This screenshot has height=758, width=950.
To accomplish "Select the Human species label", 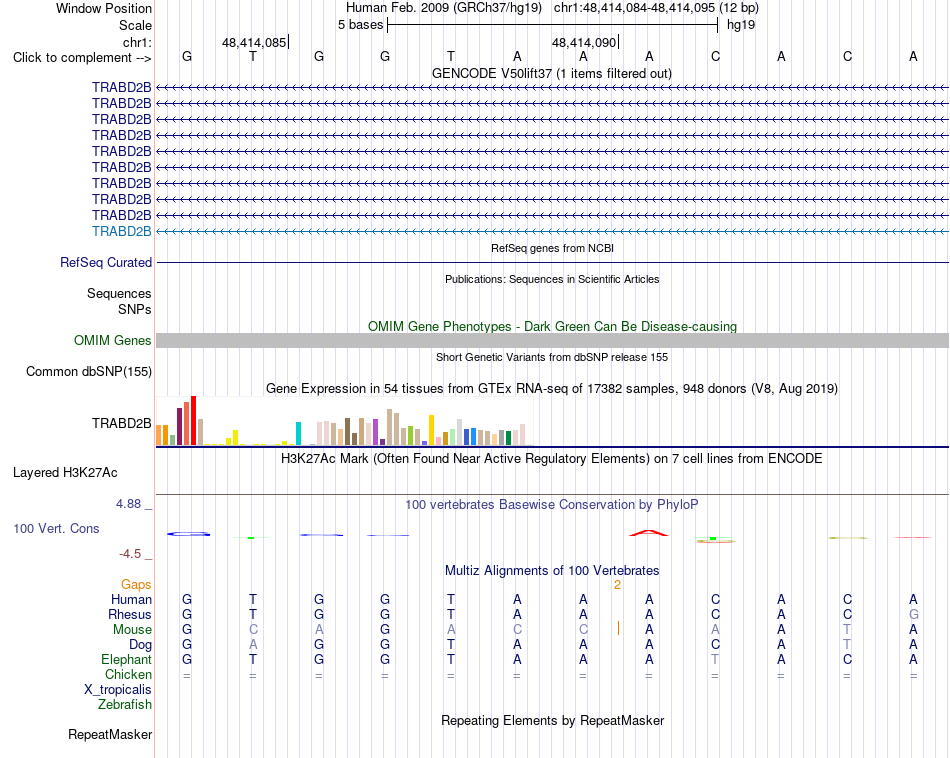I will (x=131, y=599).
